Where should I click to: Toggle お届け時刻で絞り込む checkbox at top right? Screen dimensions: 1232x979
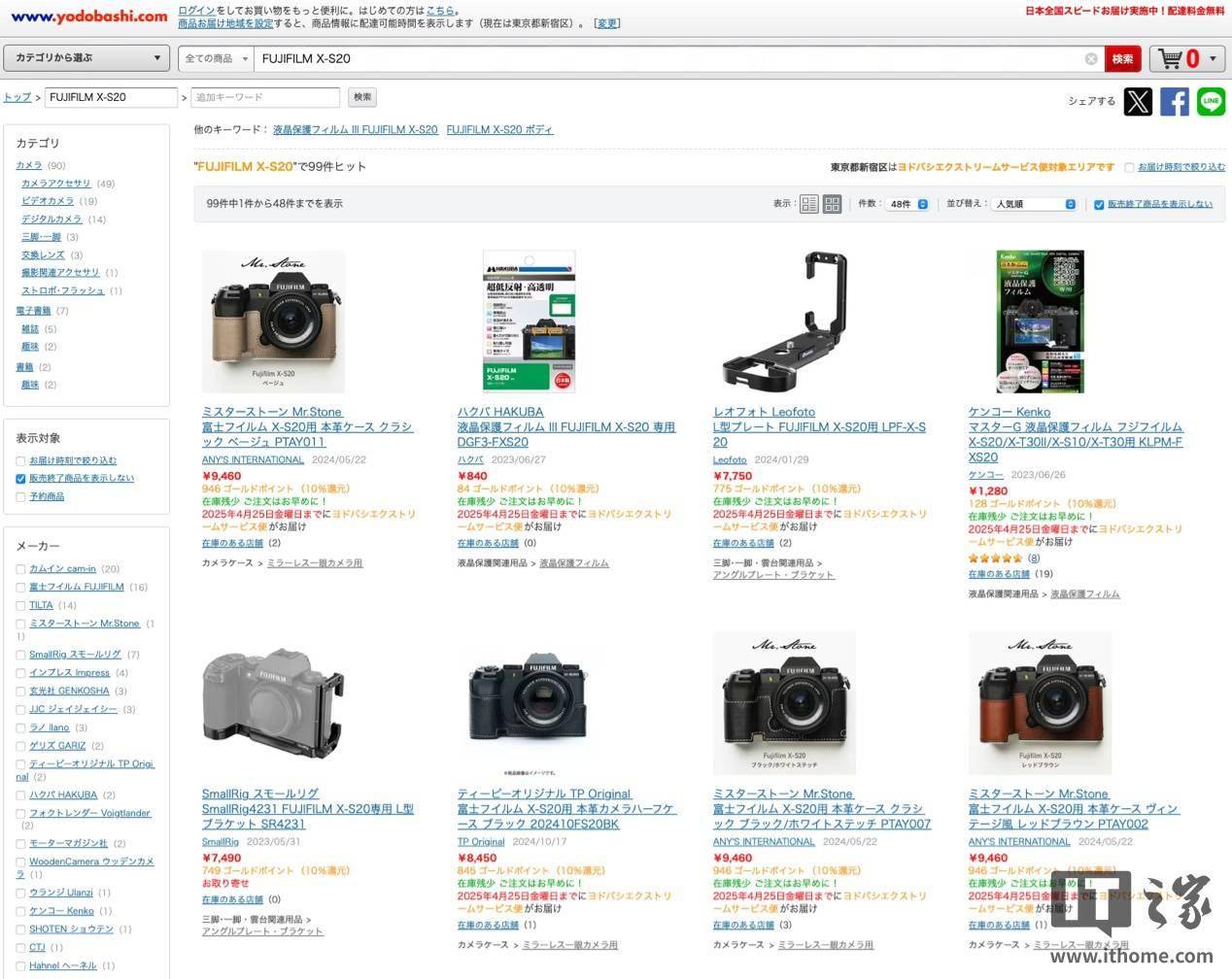(1129, 167)
